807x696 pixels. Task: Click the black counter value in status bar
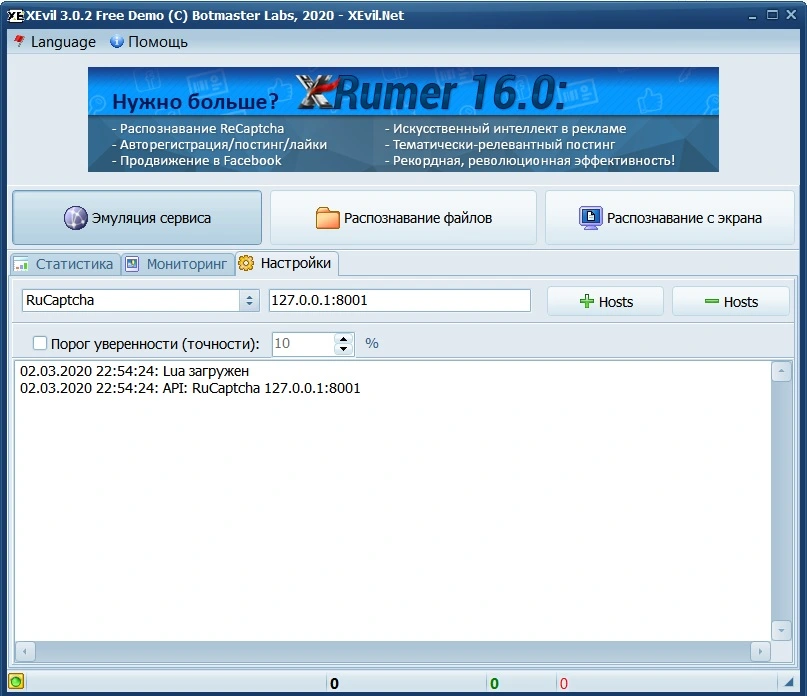click(x=334, y=684)
